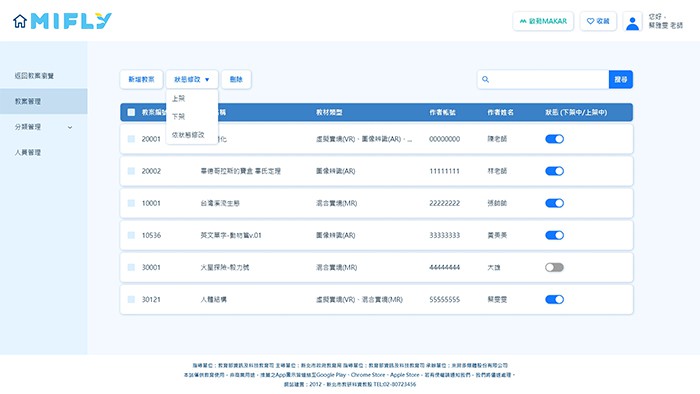Click lesson ID 10536
The image size is (700, 394).
tap(151, 235)
